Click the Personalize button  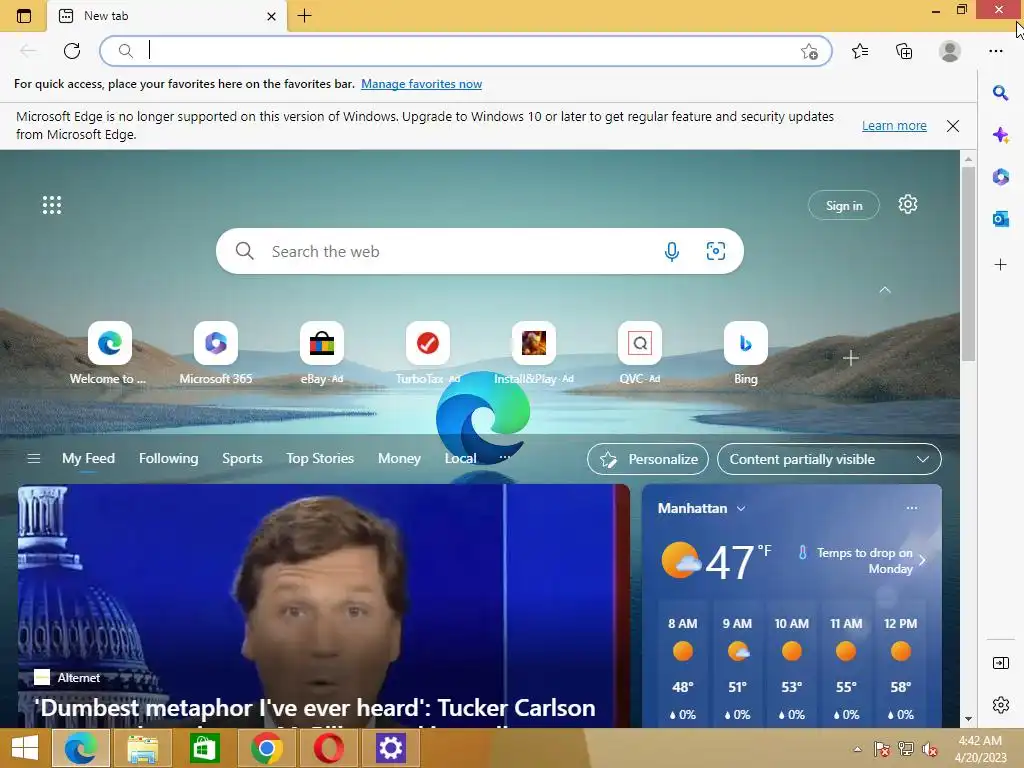[648, 459]
